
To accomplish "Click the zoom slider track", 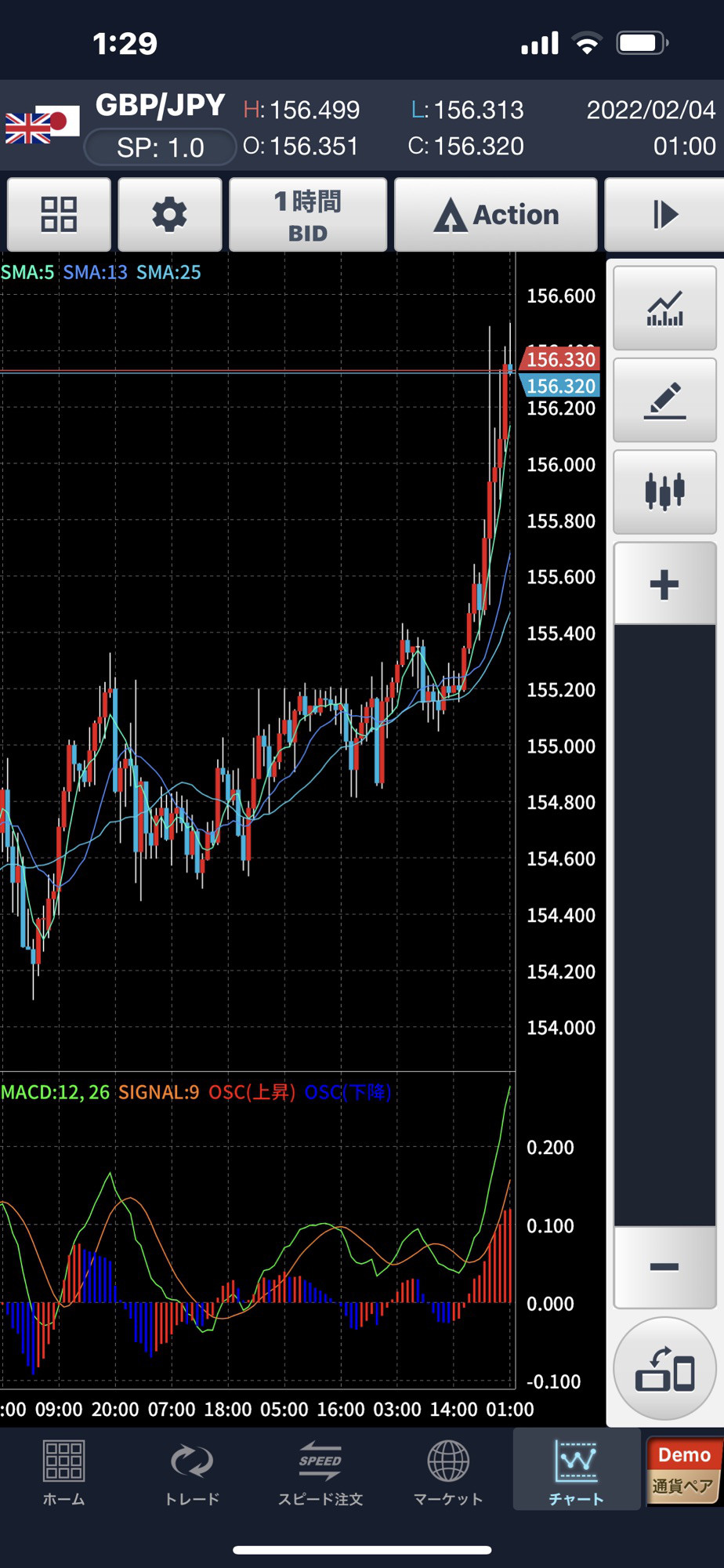I will tap(664, 925).
